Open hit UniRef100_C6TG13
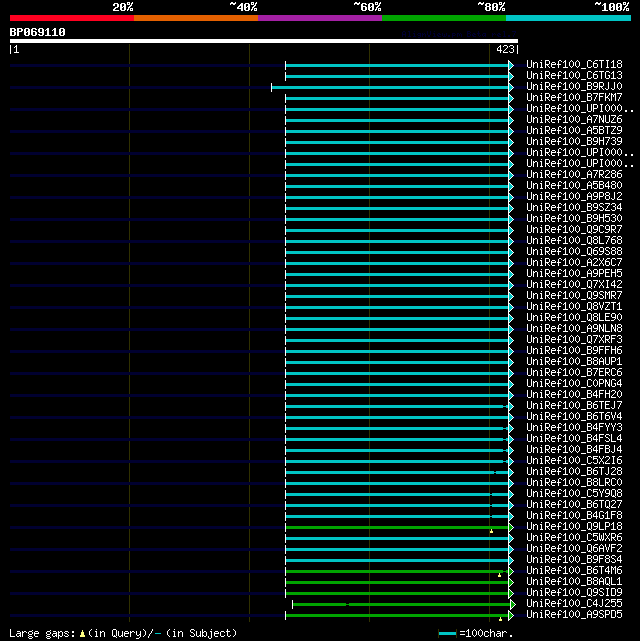The image size is (640, 641). click(574, 75)
